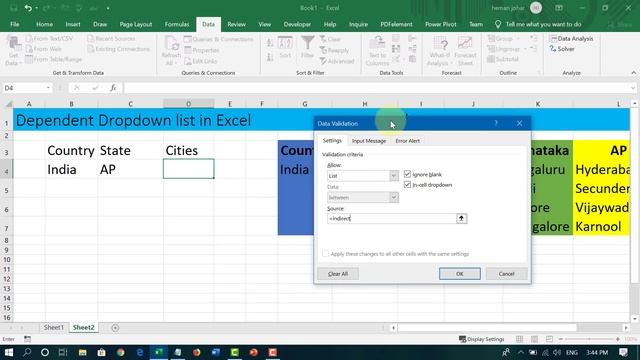This screenshot has width=640, height=360.
Task: Click the vertical scrollbar down arrow
Action: 634,318
